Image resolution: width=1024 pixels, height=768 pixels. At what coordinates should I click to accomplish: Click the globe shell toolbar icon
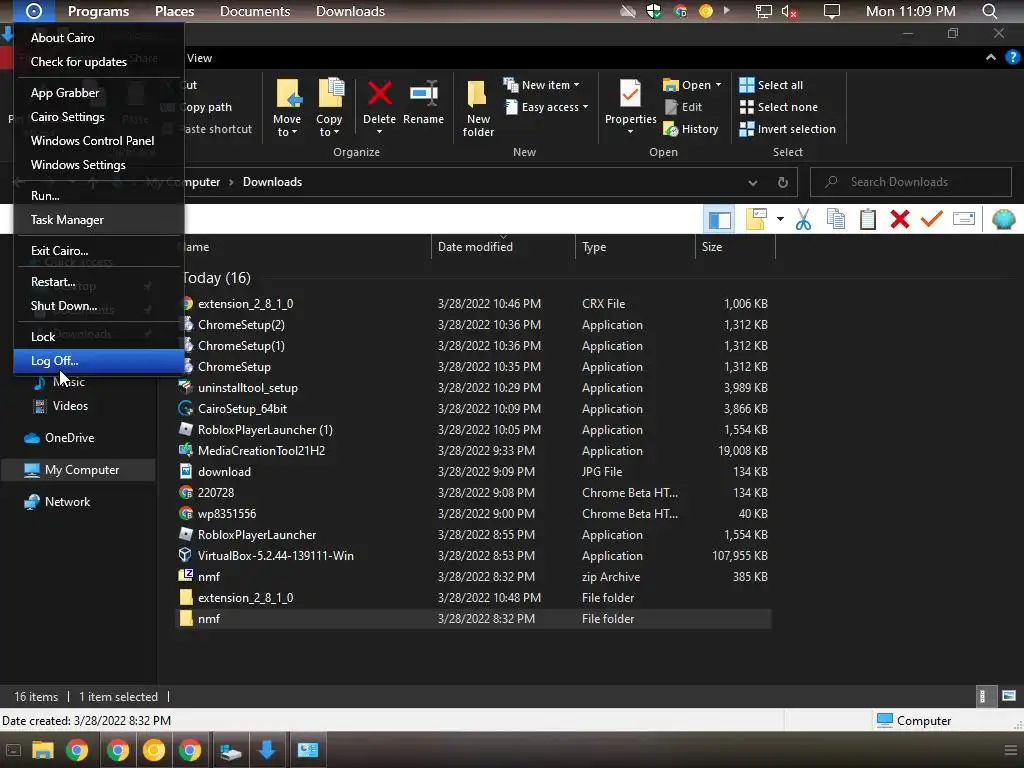1003,219
